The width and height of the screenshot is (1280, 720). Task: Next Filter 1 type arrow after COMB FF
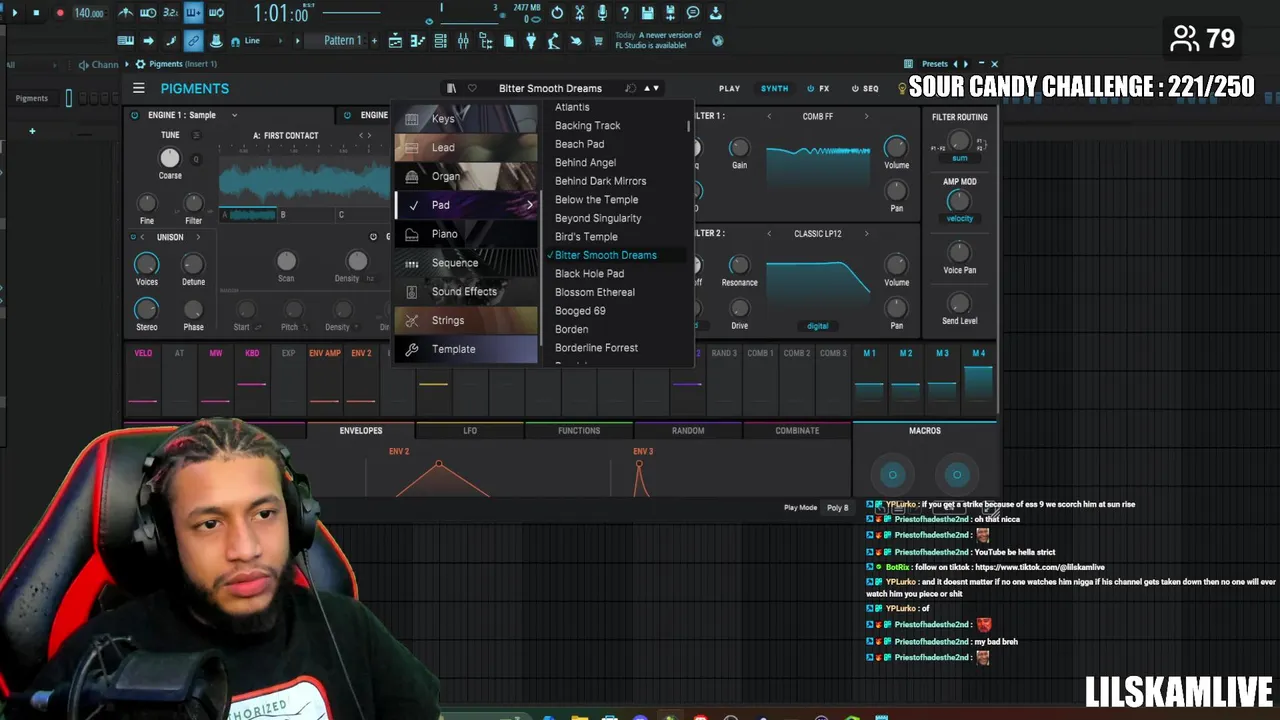[866, 116]
